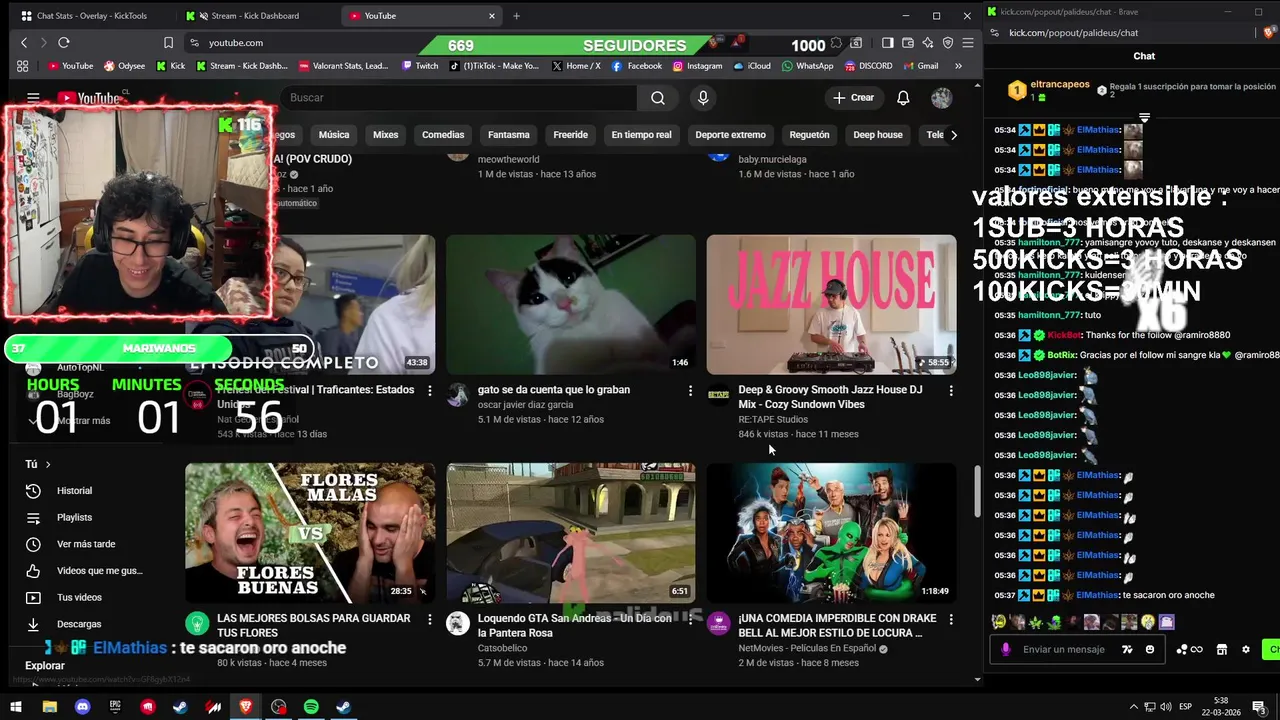Image resolution: width=1280 pixels, height=720 pixels.
Task: Click the YouTube Buscar search field
Action: coord(458,98)
